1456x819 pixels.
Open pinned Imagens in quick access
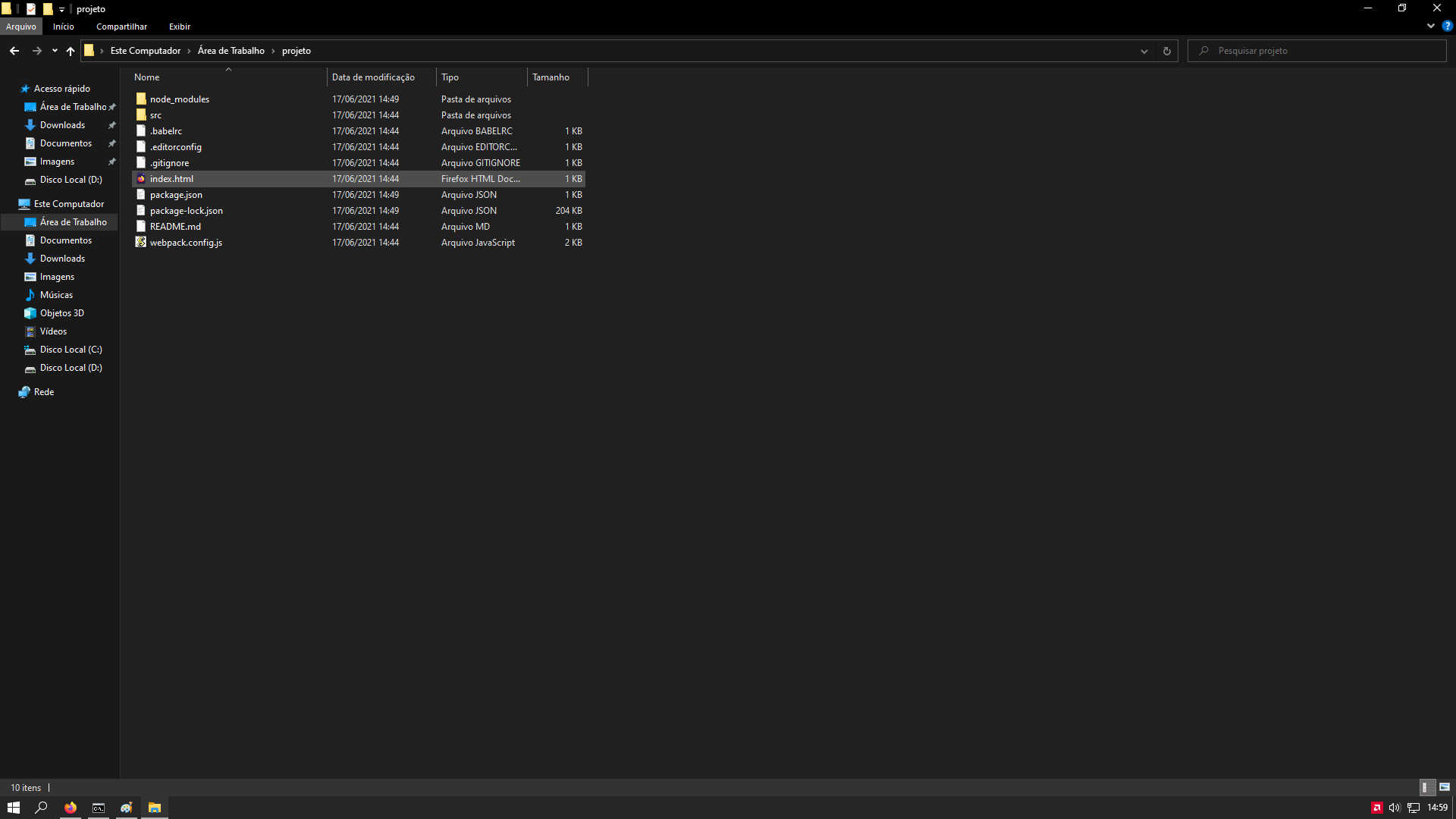click(x=57, y=162)
